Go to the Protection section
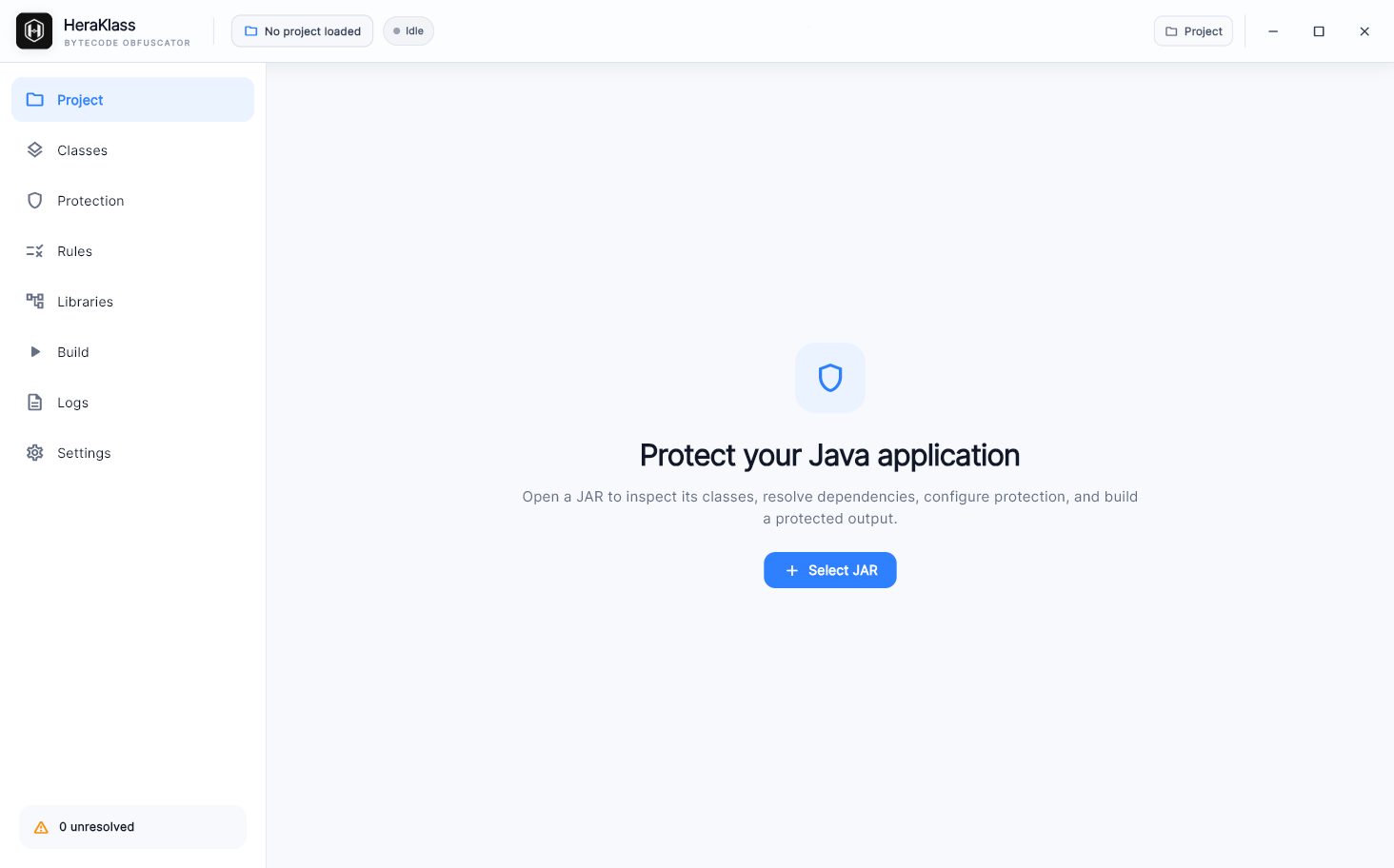Image resolution: width=1394 pixels, height=868 pixels. coord(132,201)
